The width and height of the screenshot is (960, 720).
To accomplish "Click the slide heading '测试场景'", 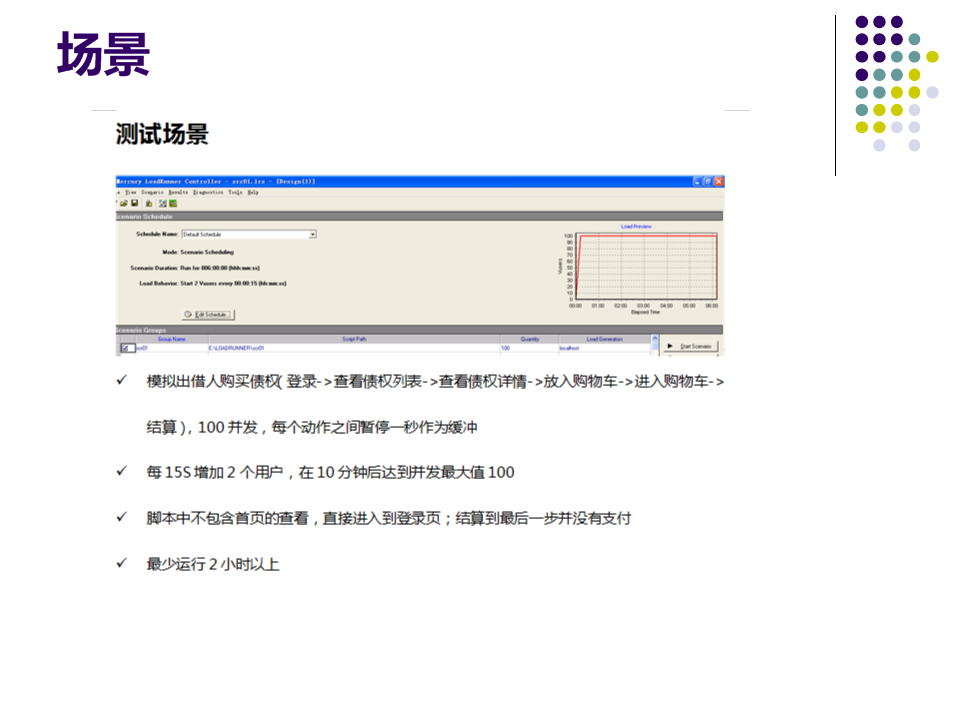I will (162, 134).
